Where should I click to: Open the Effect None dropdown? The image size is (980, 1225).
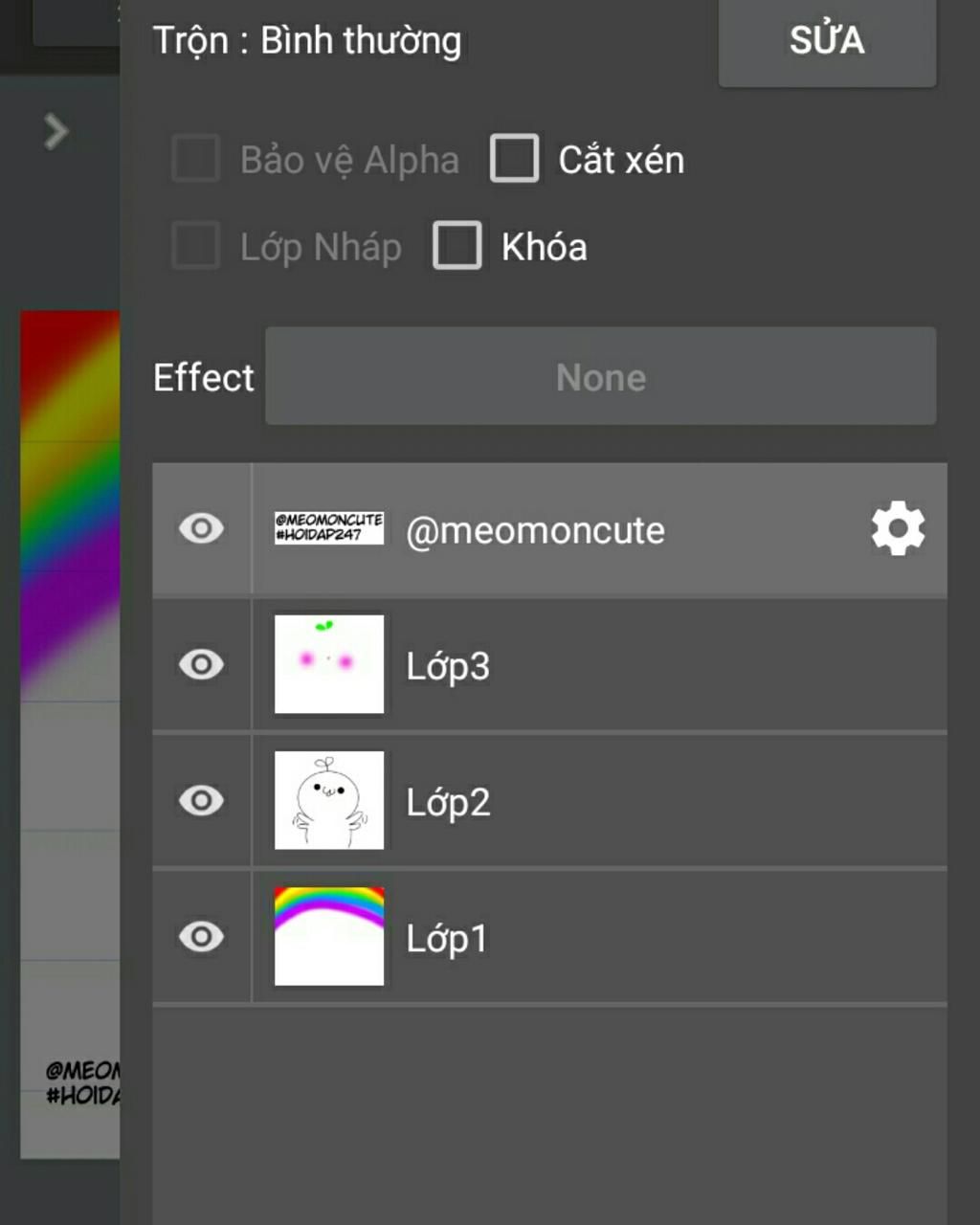(x=600, y=376)
